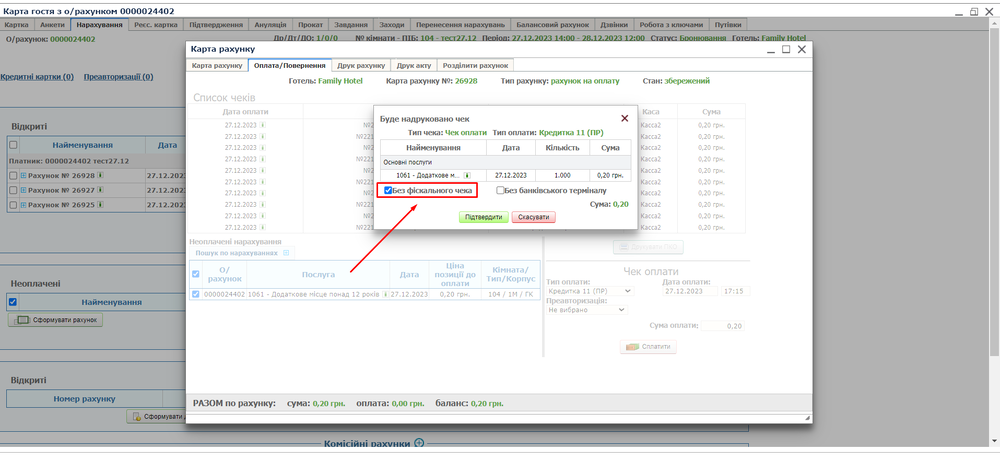
Task: Open the Тип оплати dropdown
Action: [589, 290]
